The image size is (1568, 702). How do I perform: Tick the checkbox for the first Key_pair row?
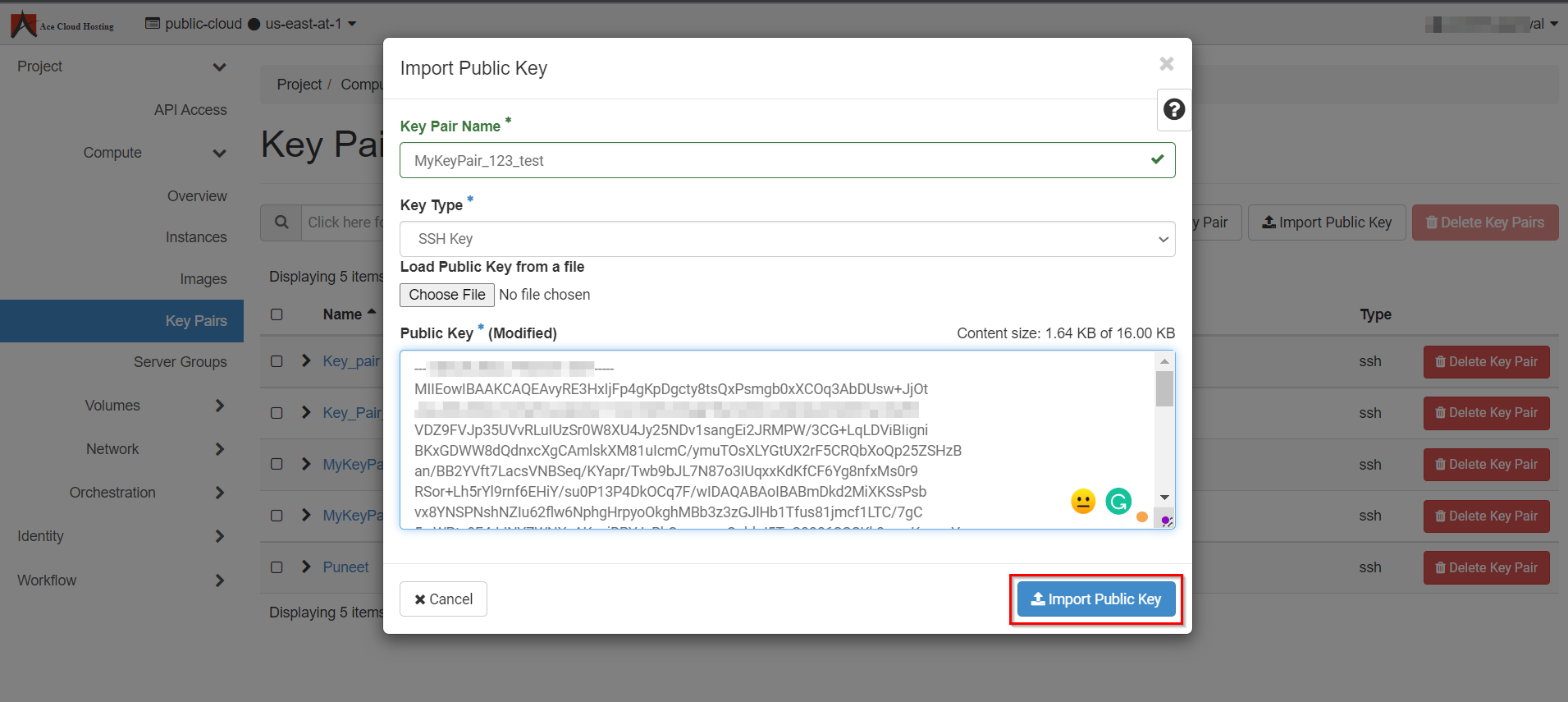(x=277, y=361)
